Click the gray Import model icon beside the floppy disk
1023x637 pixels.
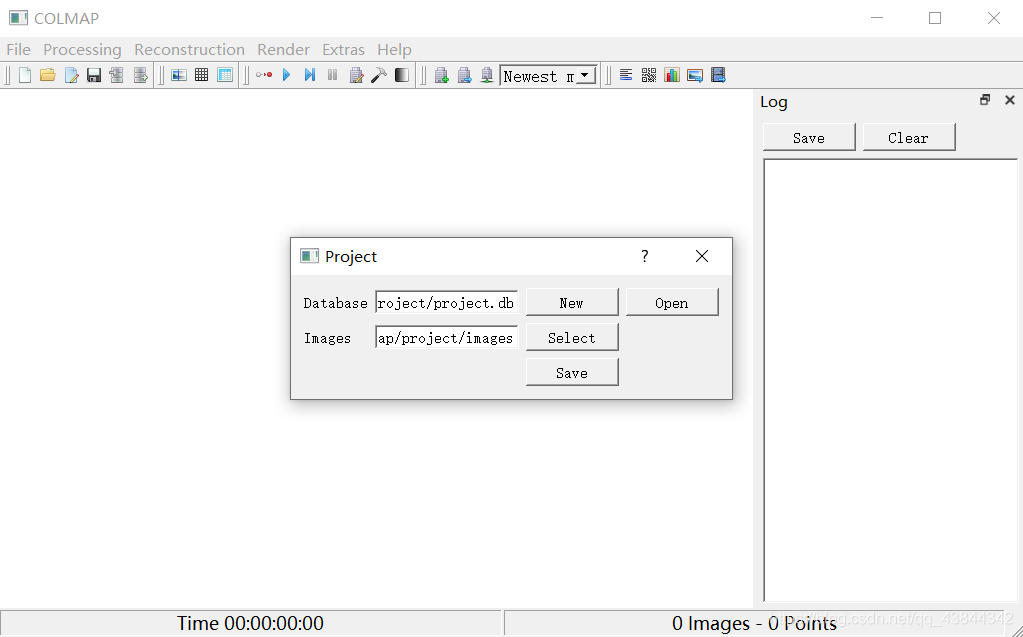click(117, 75)
